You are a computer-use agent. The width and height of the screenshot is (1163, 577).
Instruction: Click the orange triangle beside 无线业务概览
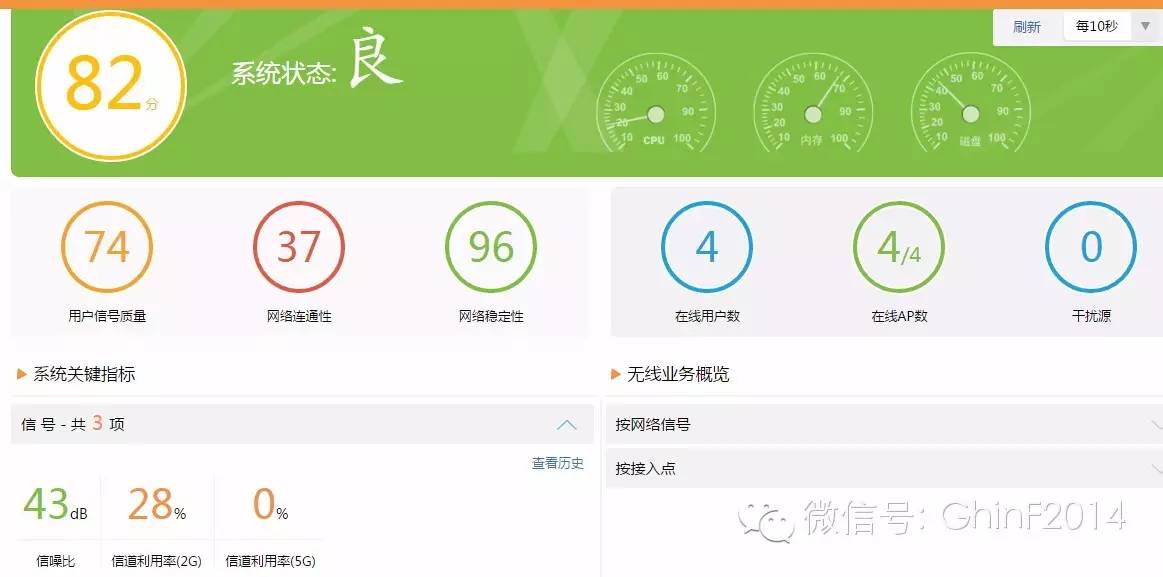(616, 374)
